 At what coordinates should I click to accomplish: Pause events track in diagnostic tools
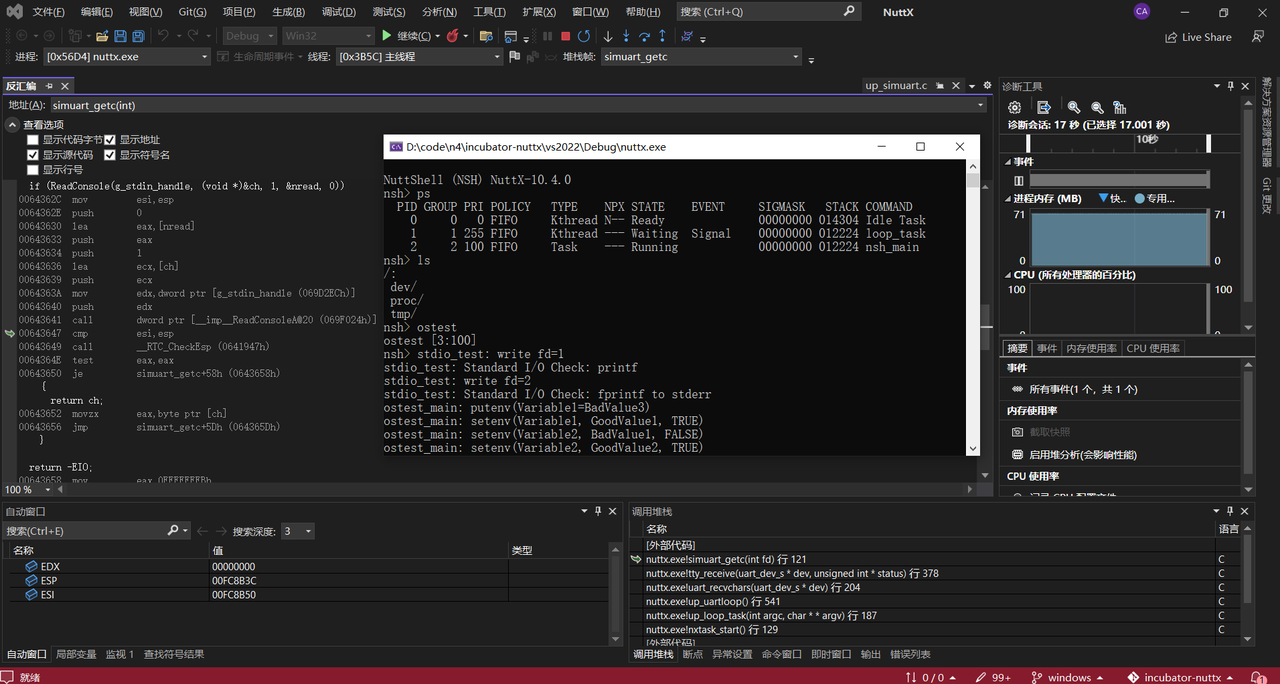pyautogui.click(x=1019, y=181)
